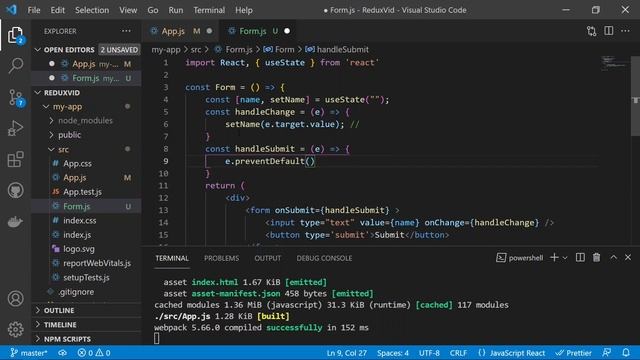Open the Terminal menu
The width and height of the screenshot is (640, 360).
pos(209,10)
